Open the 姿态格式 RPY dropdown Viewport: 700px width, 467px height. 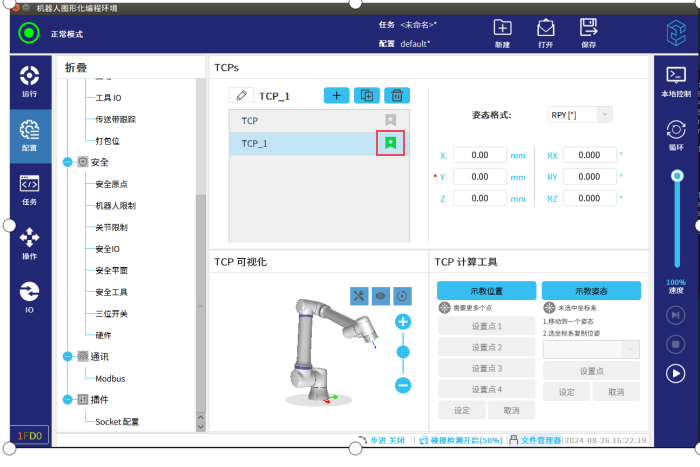(x=580, y=115)
